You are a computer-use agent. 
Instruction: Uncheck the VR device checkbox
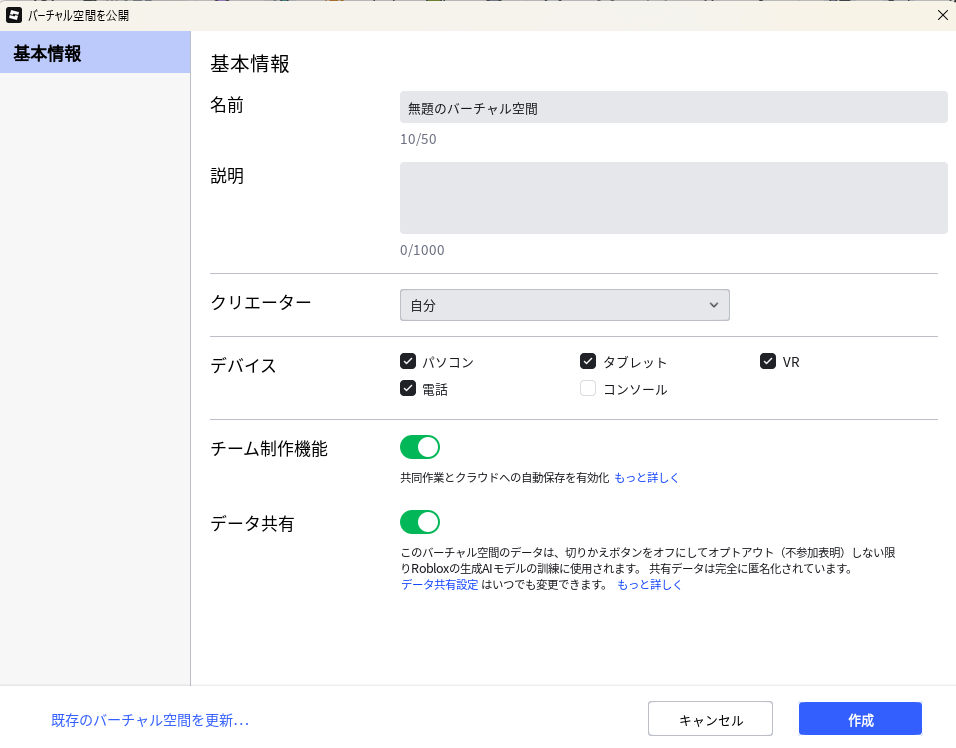(768, 361)
